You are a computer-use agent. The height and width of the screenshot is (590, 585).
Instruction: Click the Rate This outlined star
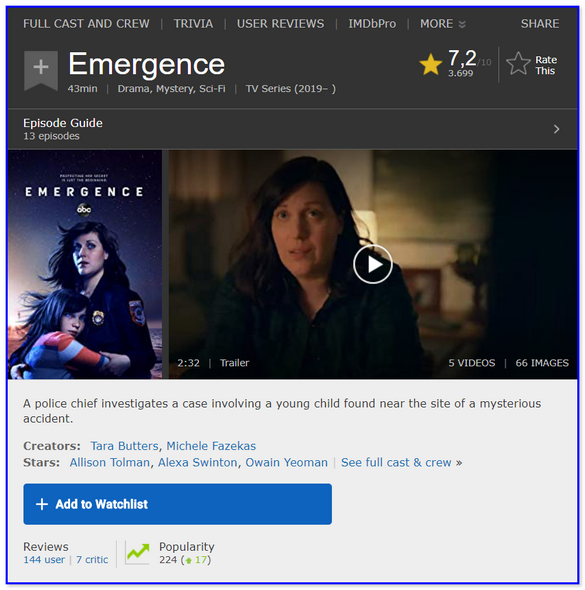pos(518,64)
